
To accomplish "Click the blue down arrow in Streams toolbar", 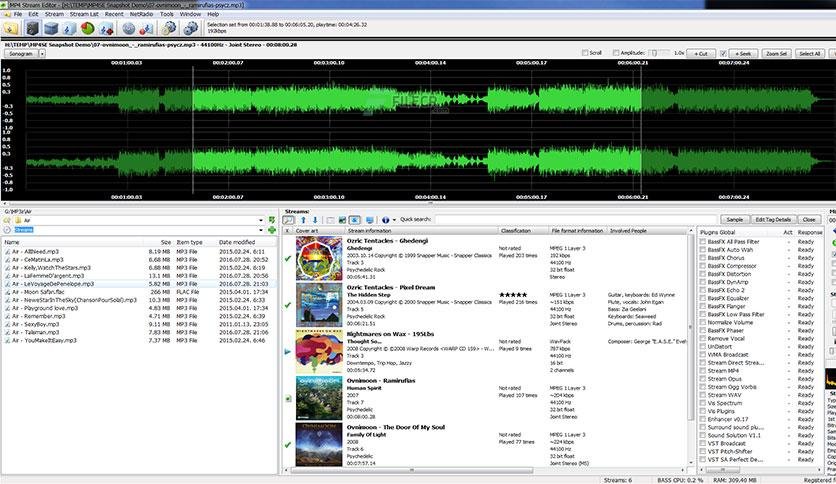I will [x=315, y=220].
